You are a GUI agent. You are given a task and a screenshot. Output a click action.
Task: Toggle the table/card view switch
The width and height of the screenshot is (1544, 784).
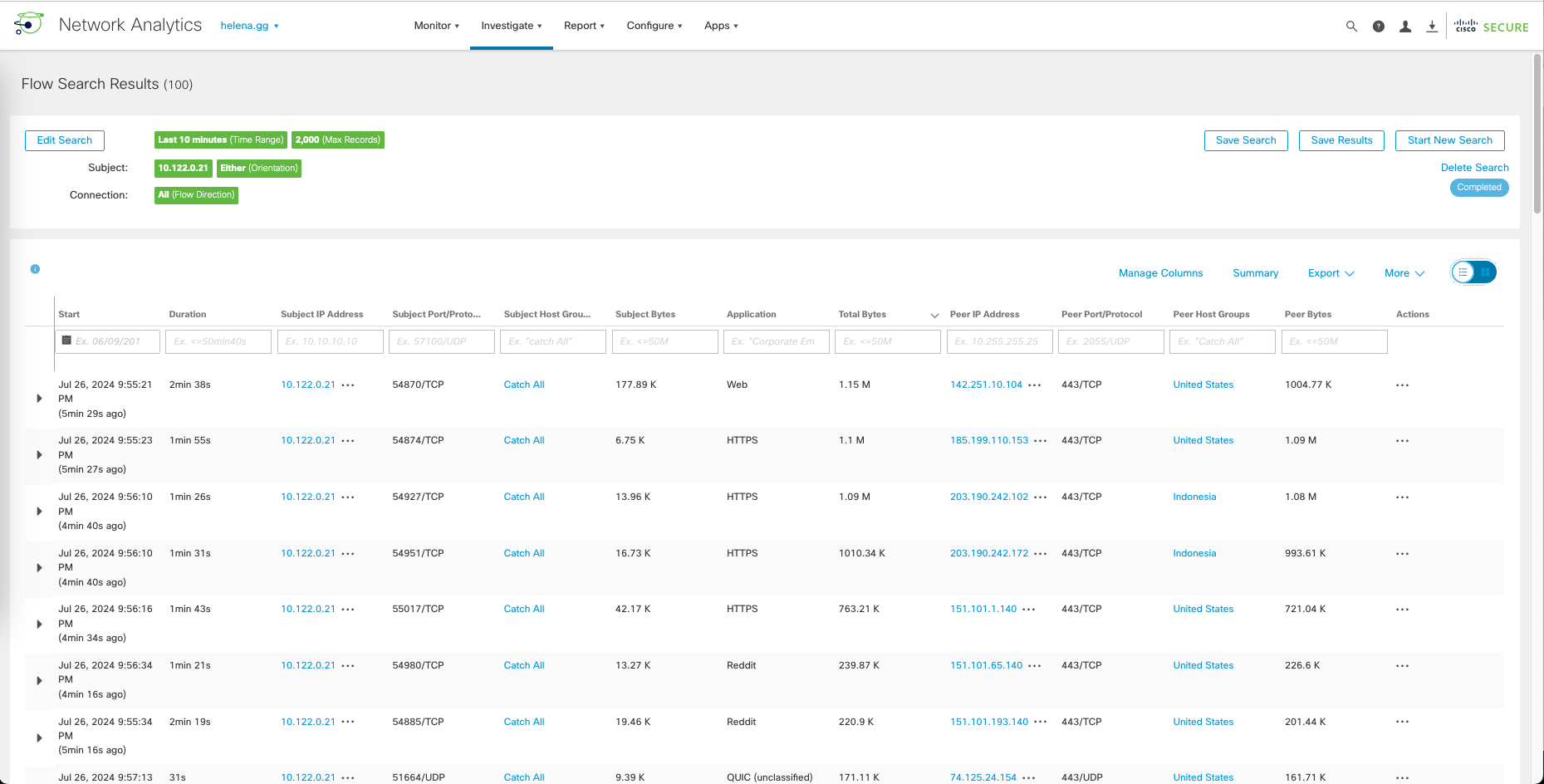1473,272
